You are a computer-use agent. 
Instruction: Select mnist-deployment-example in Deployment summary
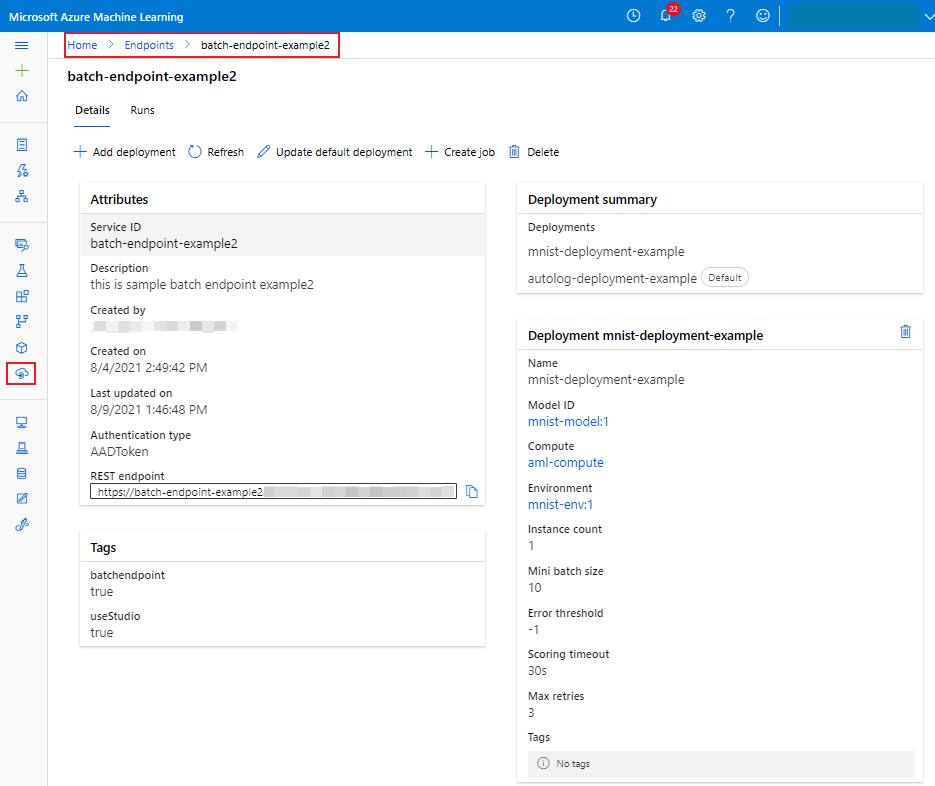point(606,252)
